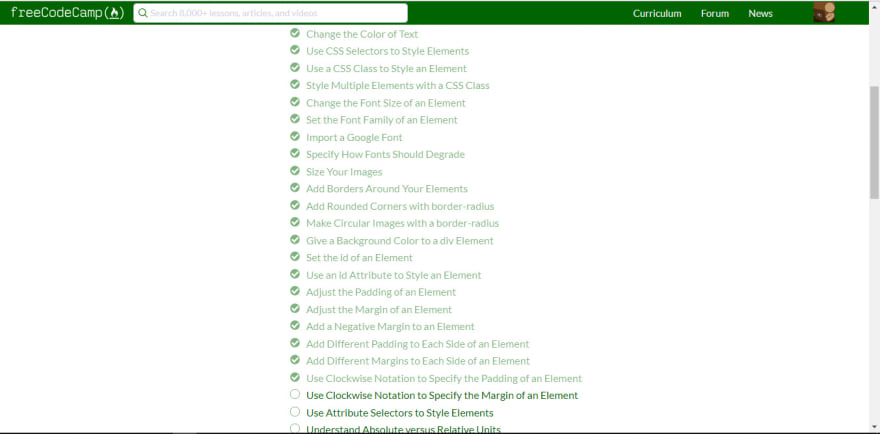This screenshot has height=434, width=880.
Task: Open the Forum menu item
Action: pyautogui.click(x=714, y=13)
